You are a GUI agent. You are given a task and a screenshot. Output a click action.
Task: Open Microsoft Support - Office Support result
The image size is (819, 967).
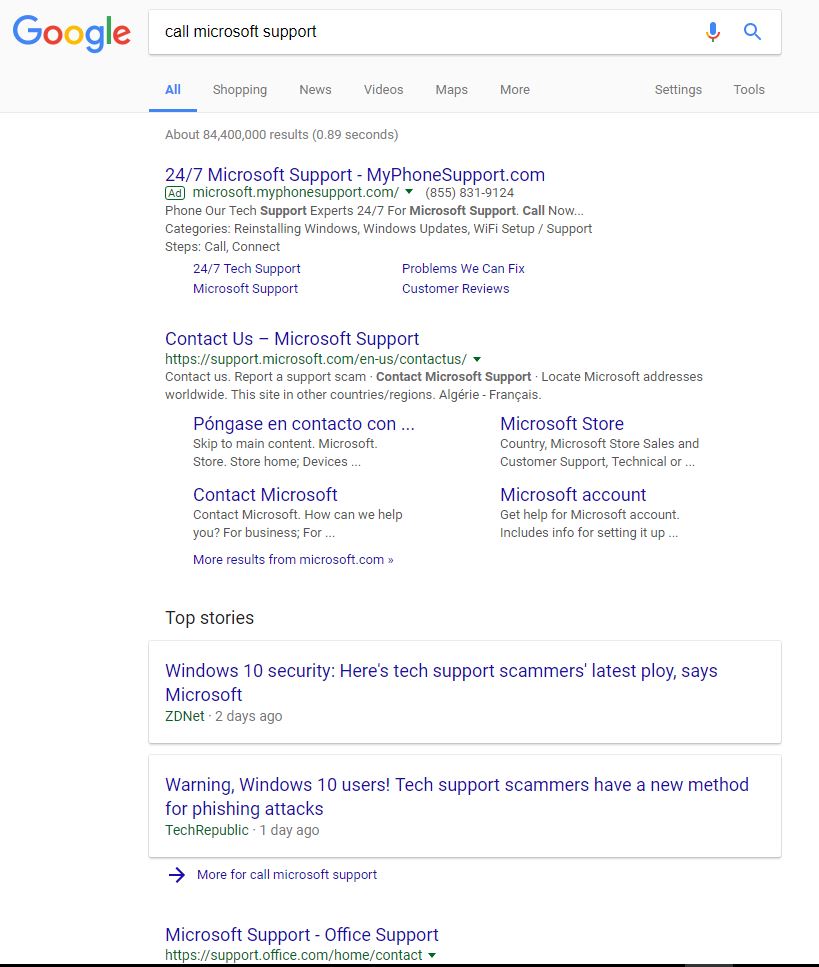pos(302,934)
